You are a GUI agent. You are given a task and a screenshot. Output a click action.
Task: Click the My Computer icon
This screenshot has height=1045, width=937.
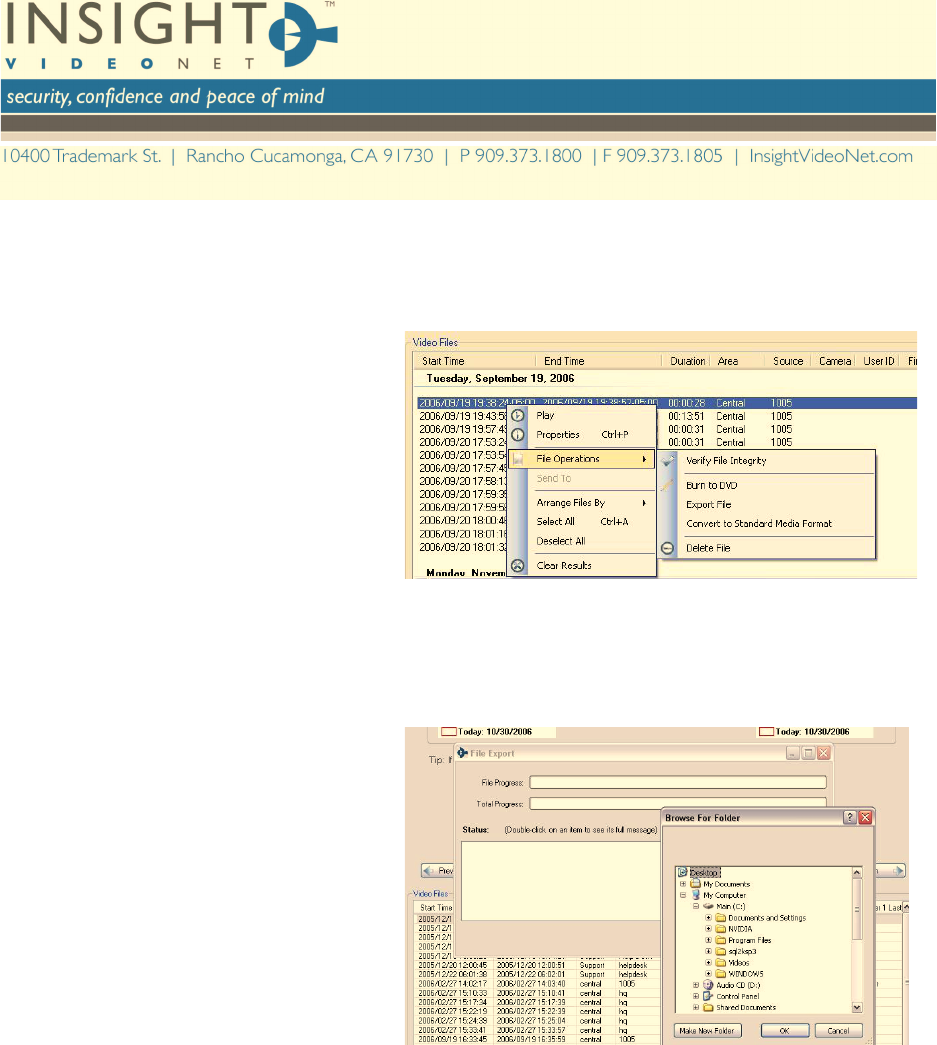pyautogui.click(x=696, y=895)
